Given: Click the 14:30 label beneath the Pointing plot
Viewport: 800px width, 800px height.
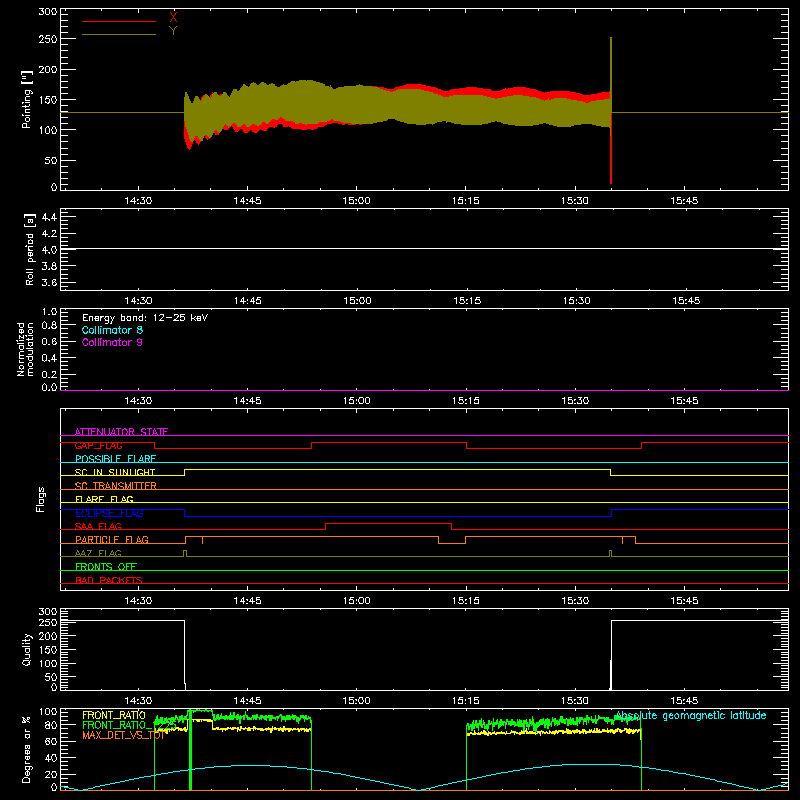Looking at the screenshot, I should [x=138, y=201].
